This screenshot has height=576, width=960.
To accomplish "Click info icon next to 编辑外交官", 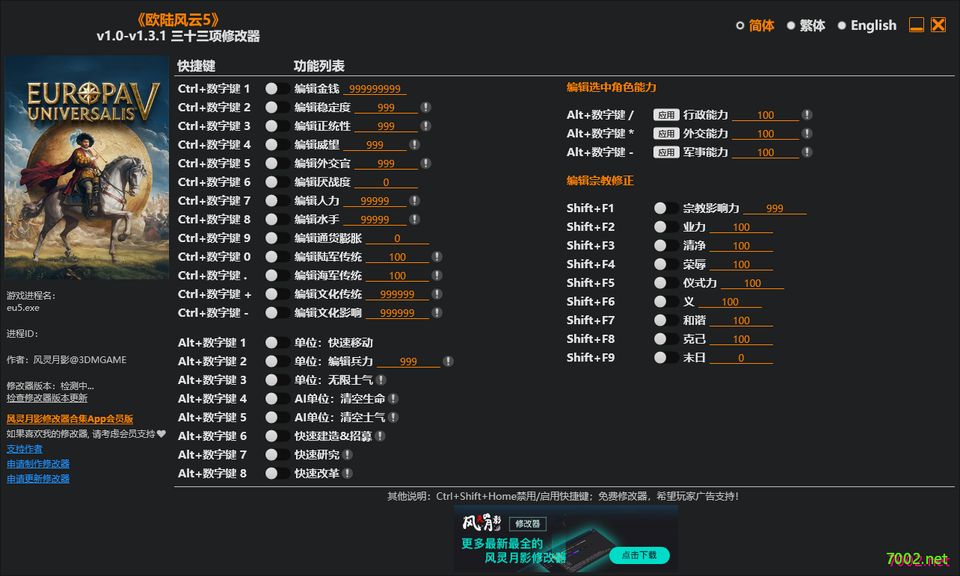I will point(426,163).
